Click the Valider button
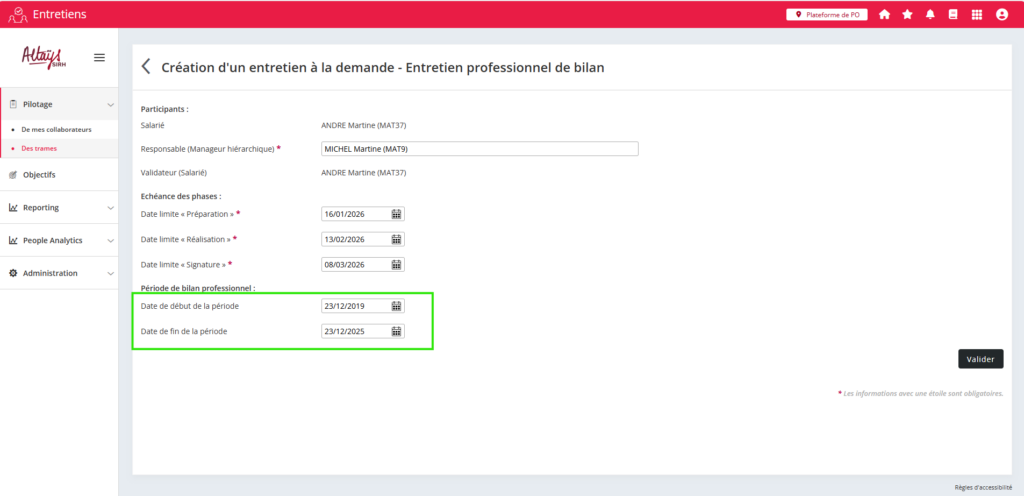 click(980, 359)
